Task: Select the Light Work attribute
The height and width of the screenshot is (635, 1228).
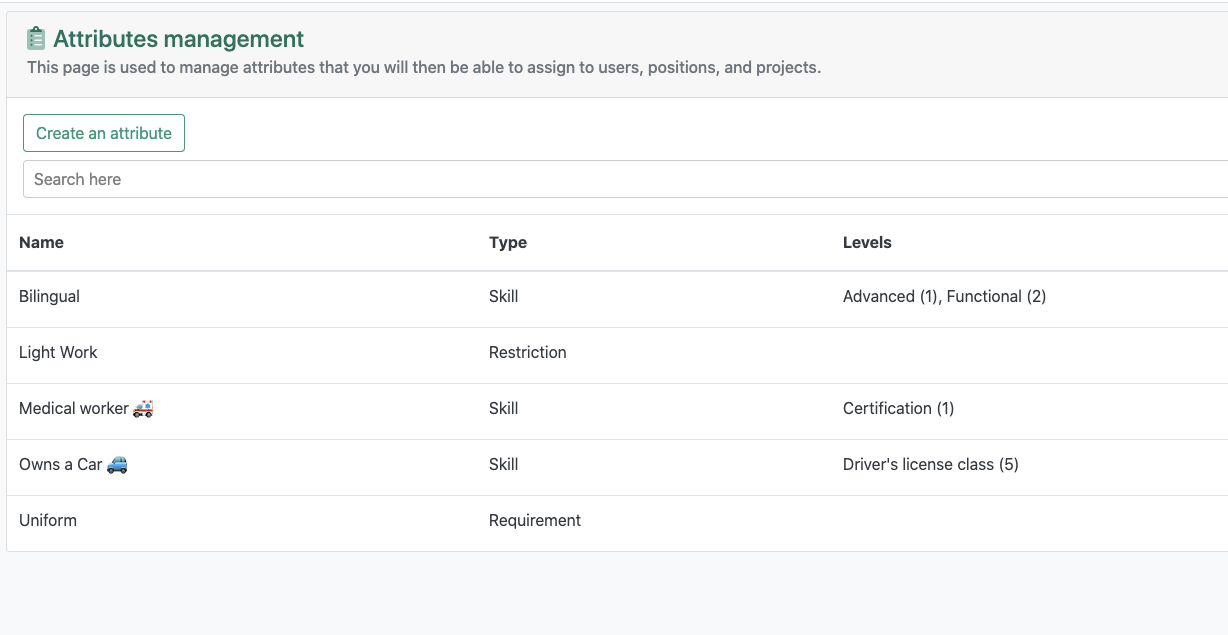Action: pyautogui.click(x=58, y=352)
